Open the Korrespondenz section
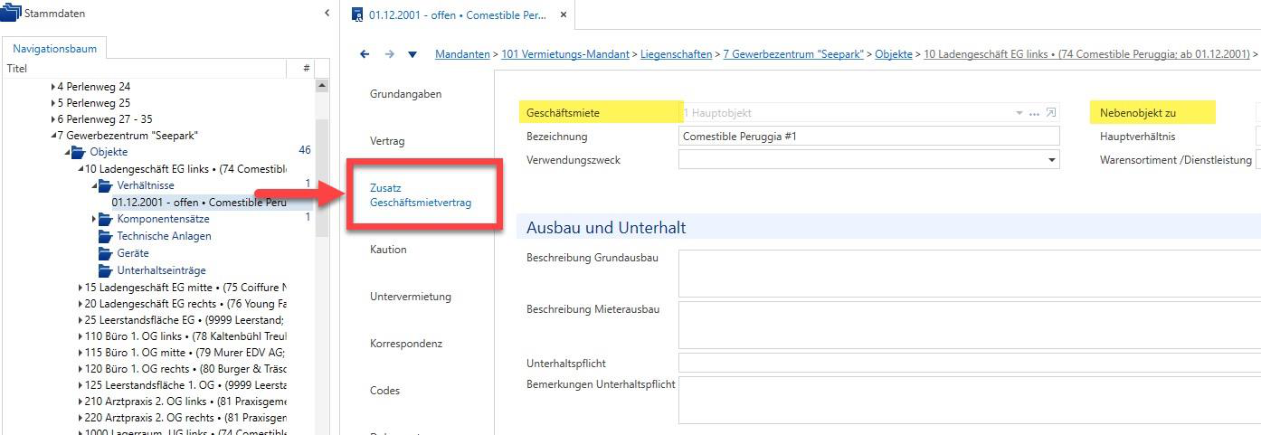The width and height of the screenshot is (1261, 435). [x=406, y=343]
